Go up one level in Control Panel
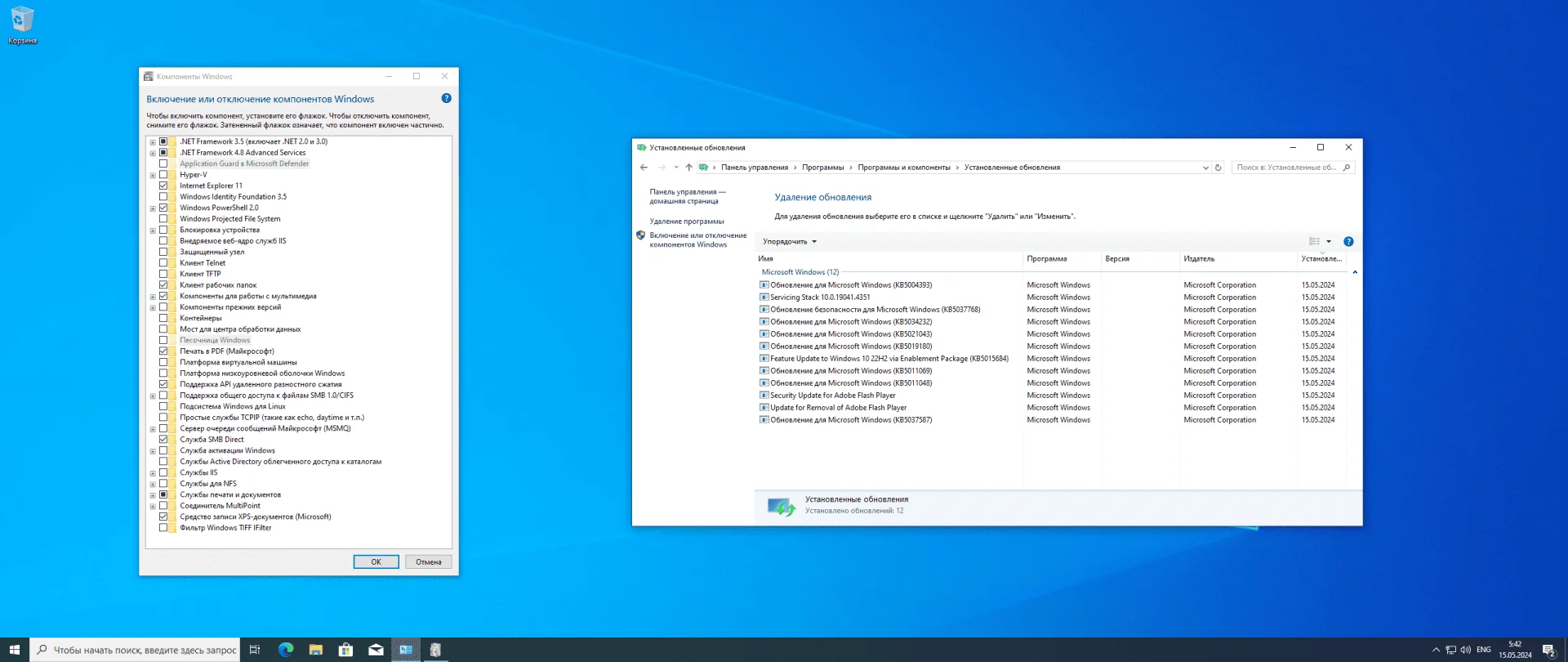The height and width of the screenshot is (662, 1568). (688, 168)
